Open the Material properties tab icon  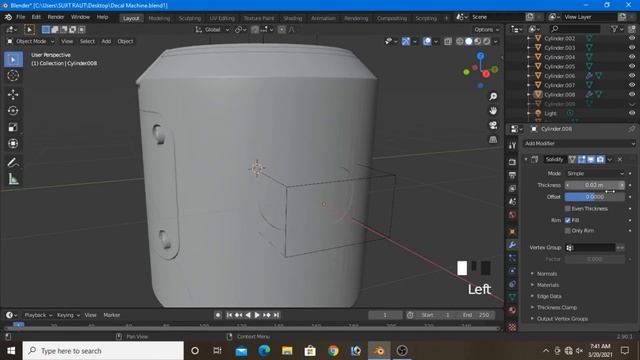[x=512, y=310]
